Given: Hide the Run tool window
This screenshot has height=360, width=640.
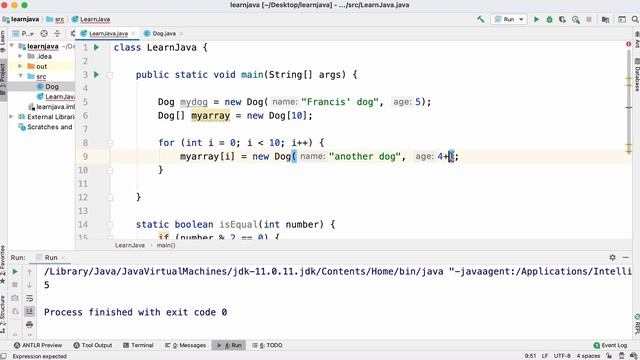Looking at the screenshot, I should point(625,257).
